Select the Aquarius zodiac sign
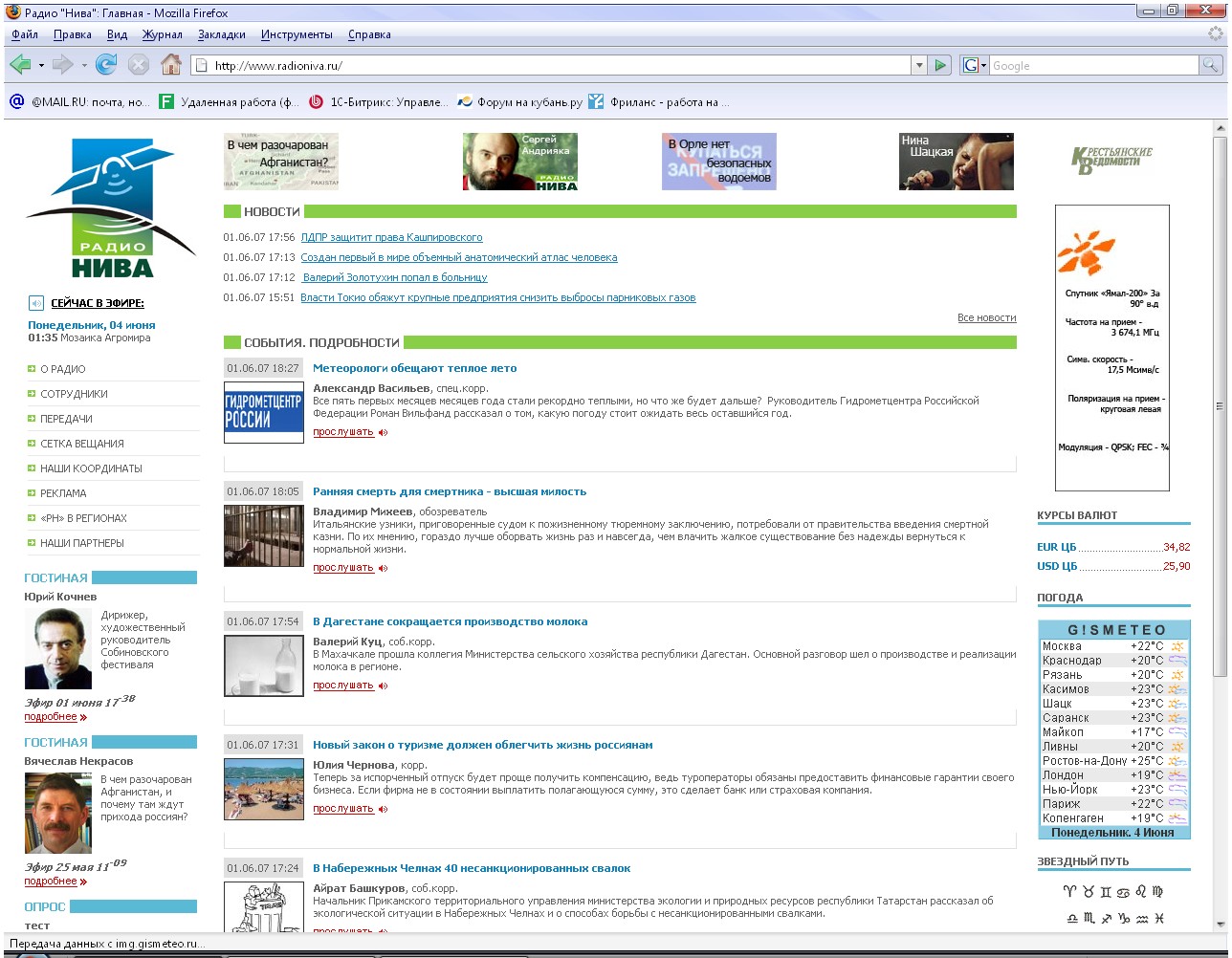Screen dimensions: 1232x958 click(1142, 919)
